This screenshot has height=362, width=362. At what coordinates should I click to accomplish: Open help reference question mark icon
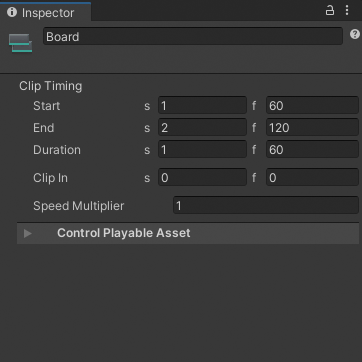pyautogui.click(x=355, y=34)
